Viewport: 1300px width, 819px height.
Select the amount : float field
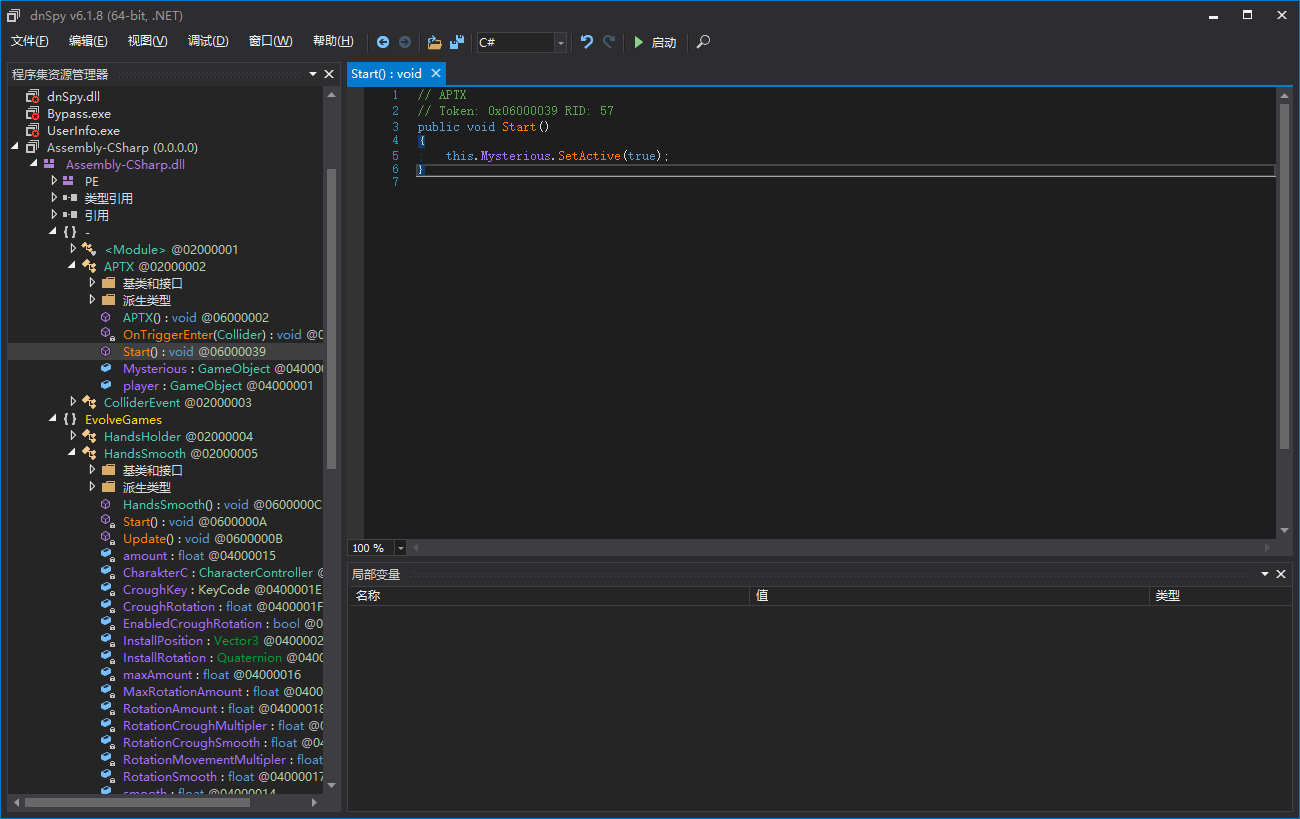(199, 556)
